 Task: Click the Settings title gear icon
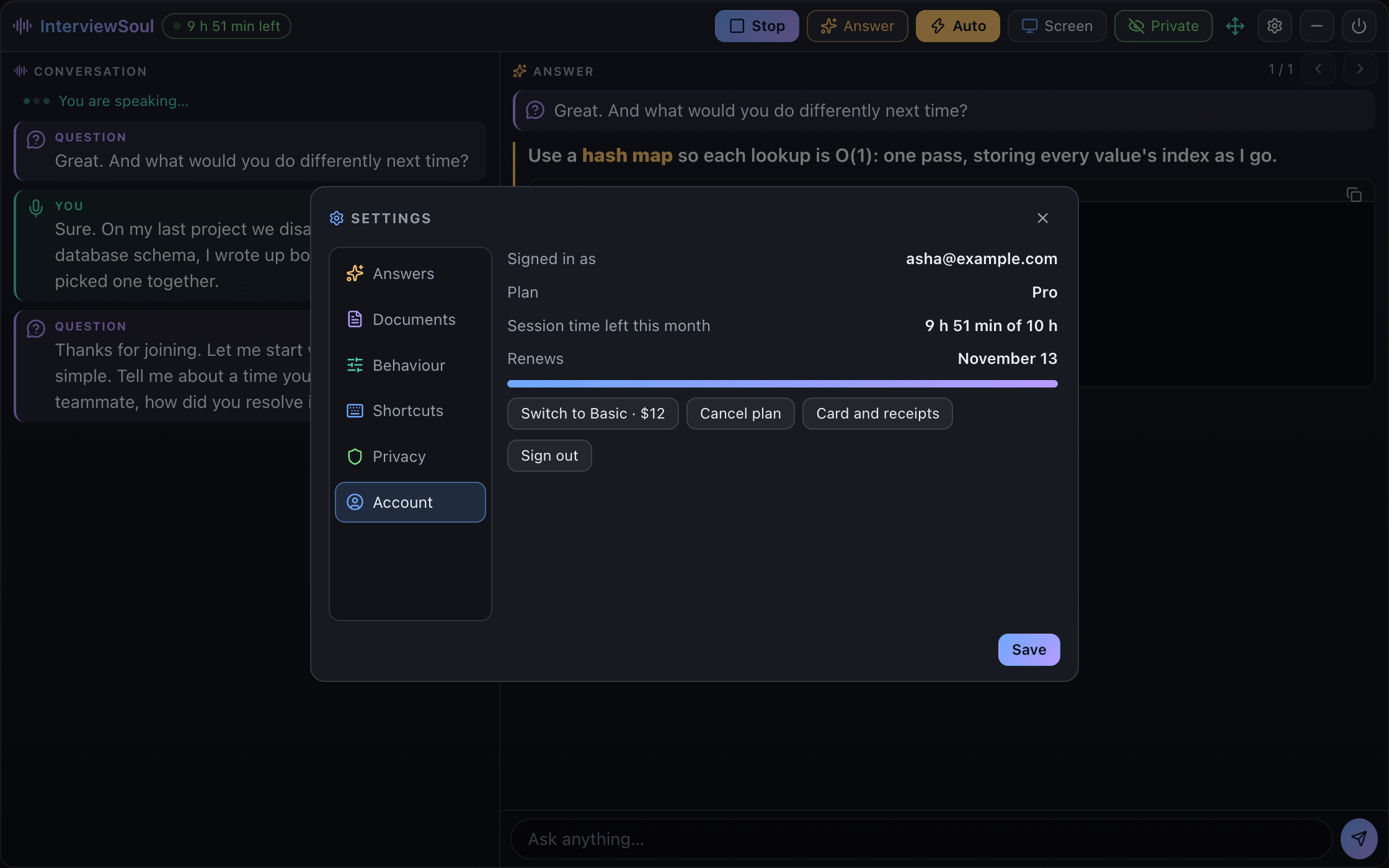coord(337,218)
